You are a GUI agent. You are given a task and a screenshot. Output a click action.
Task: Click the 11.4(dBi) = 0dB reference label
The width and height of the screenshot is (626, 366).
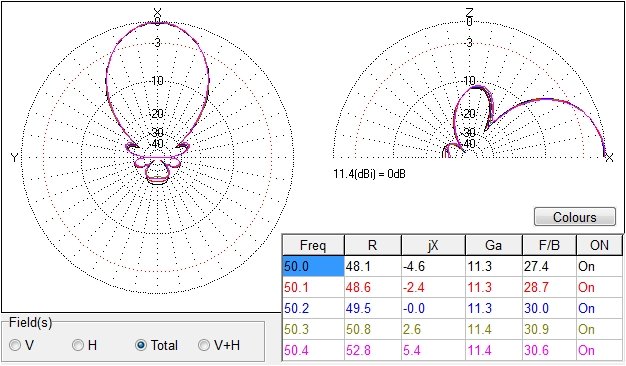click(x=370, y=174)
